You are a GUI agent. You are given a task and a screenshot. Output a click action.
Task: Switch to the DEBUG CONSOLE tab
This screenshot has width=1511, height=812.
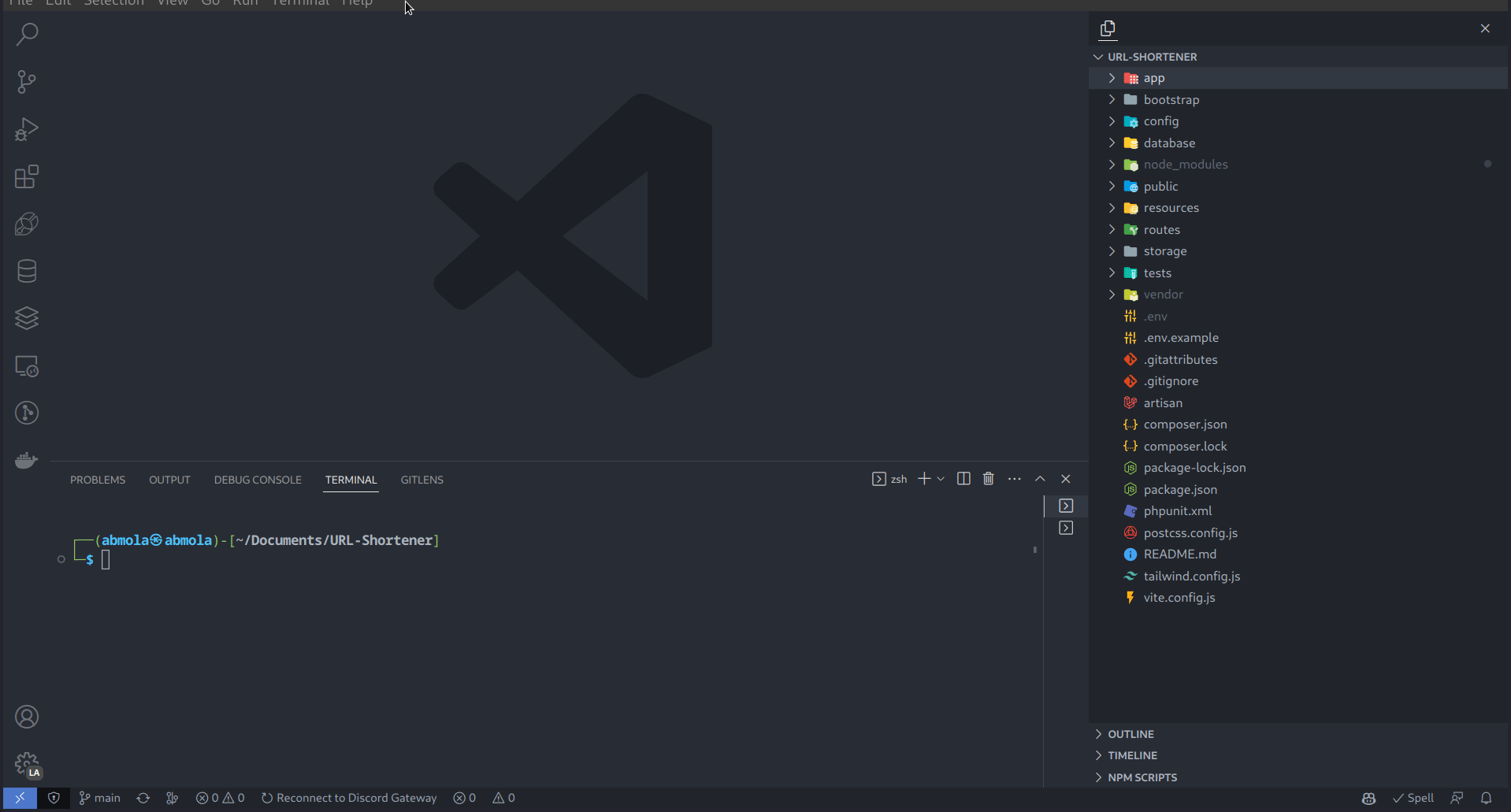(x=258, y=480)
